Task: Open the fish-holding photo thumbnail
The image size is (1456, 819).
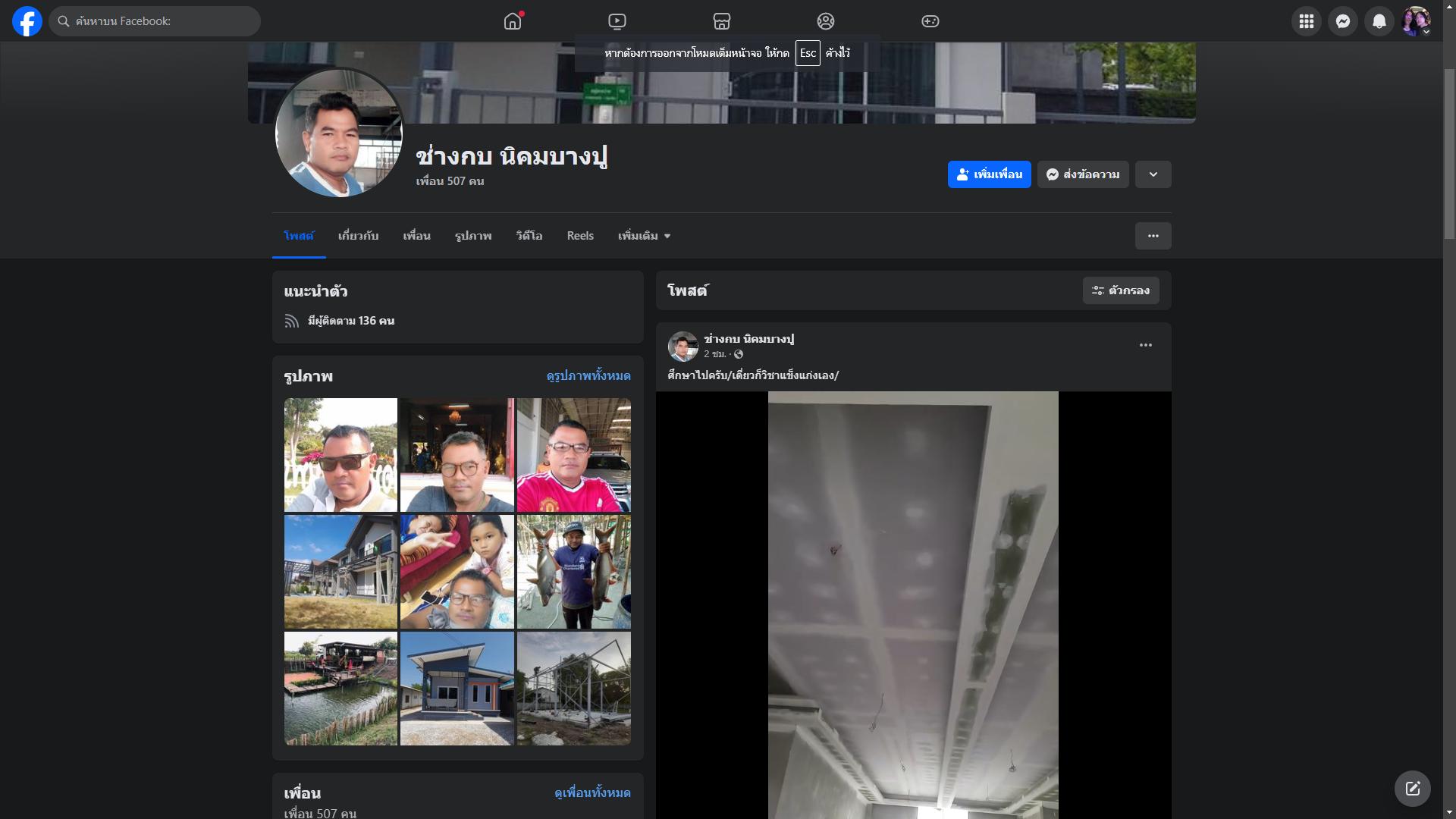Action: point(573,572)
